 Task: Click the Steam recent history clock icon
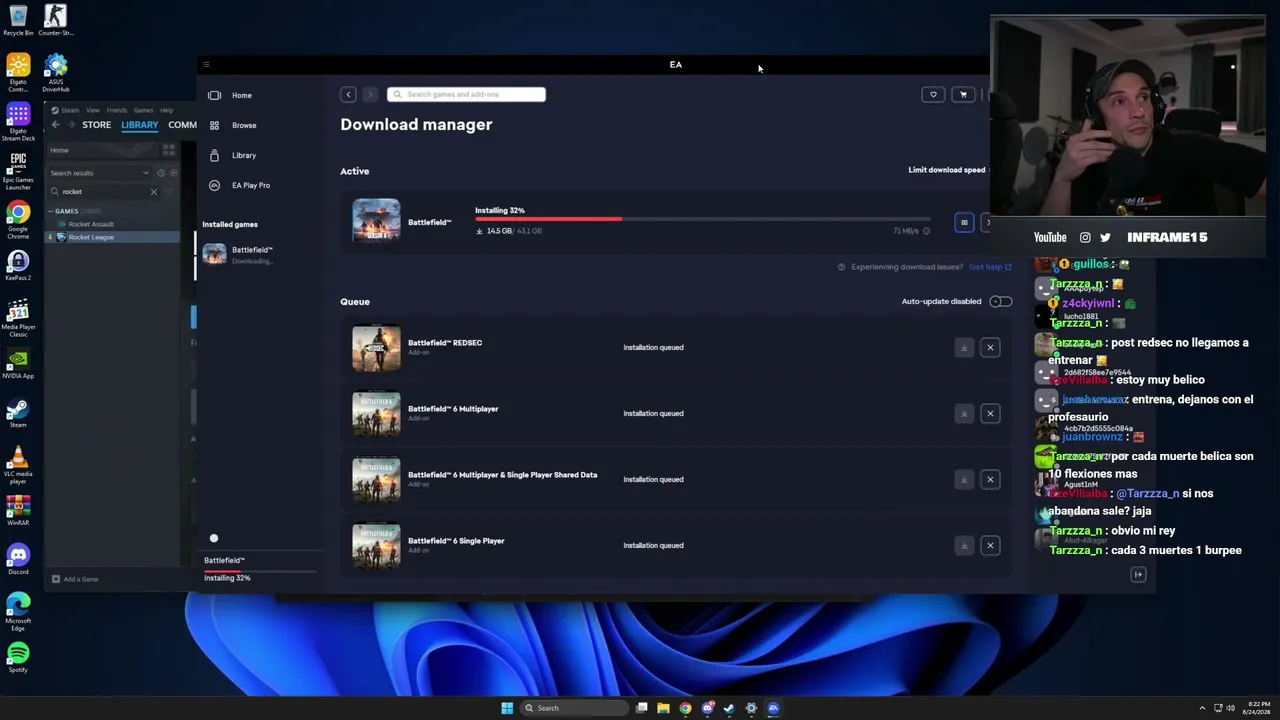(x=160, y=173)
